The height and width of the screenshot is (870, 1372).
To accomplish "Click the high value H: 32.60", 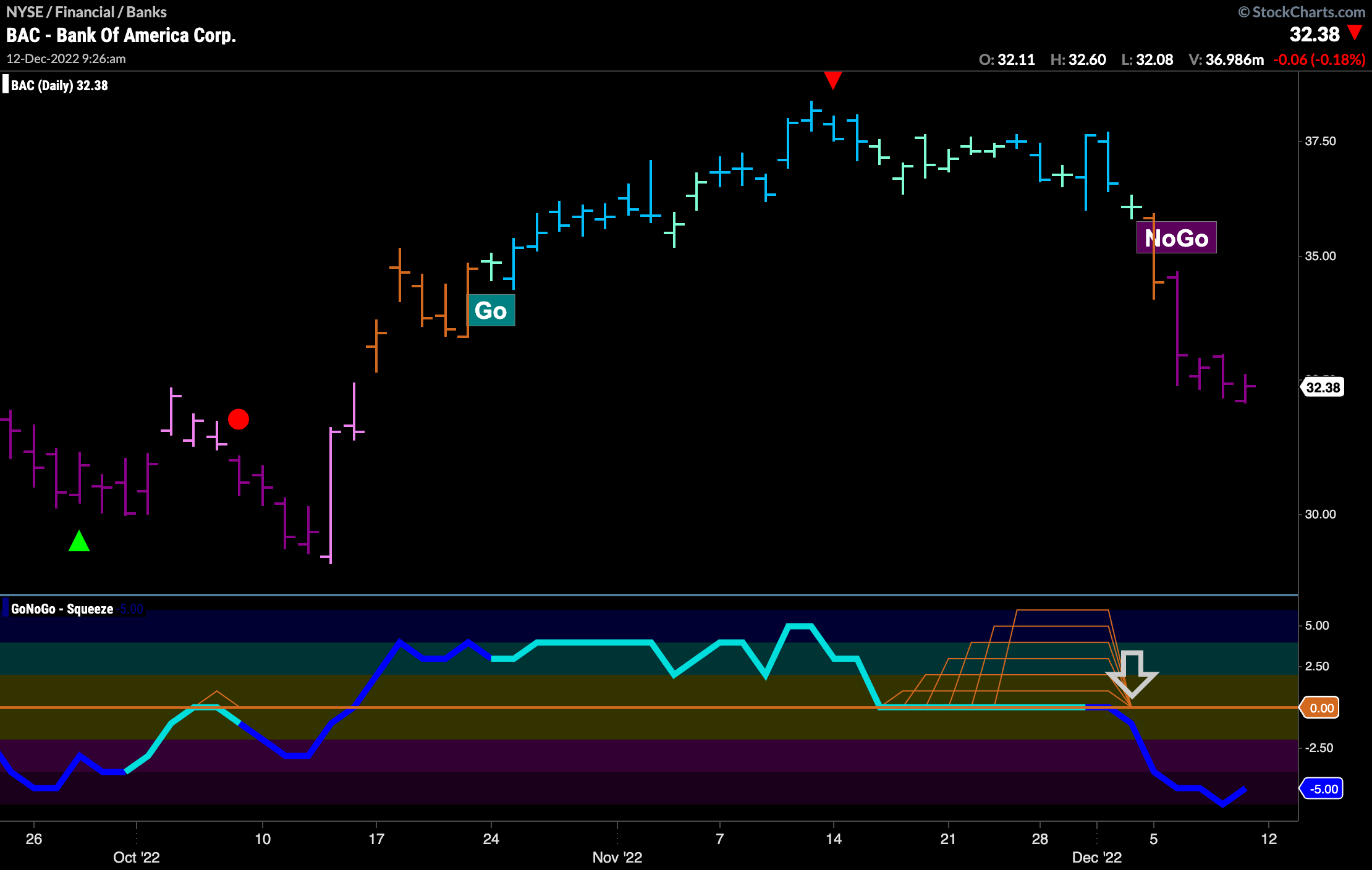I will [1078, 60].
